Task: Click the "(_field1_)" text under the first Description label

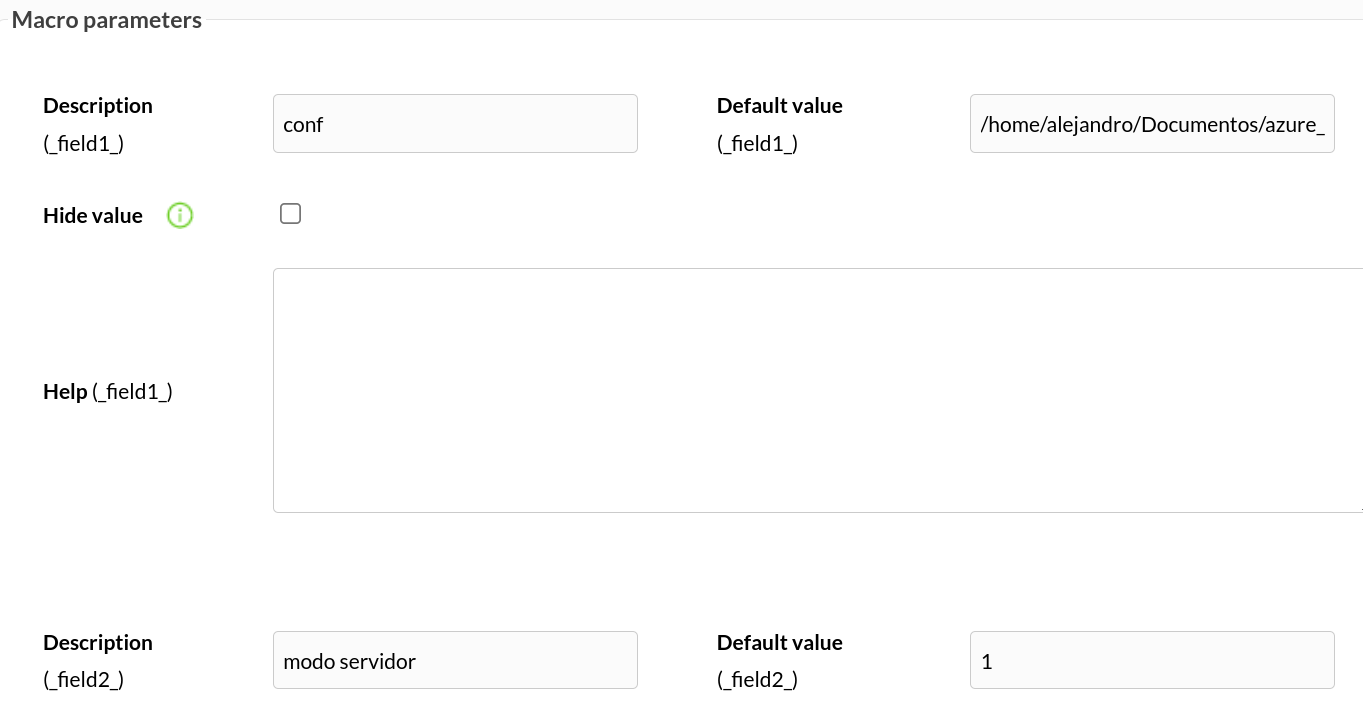Action: coord(84,144)
